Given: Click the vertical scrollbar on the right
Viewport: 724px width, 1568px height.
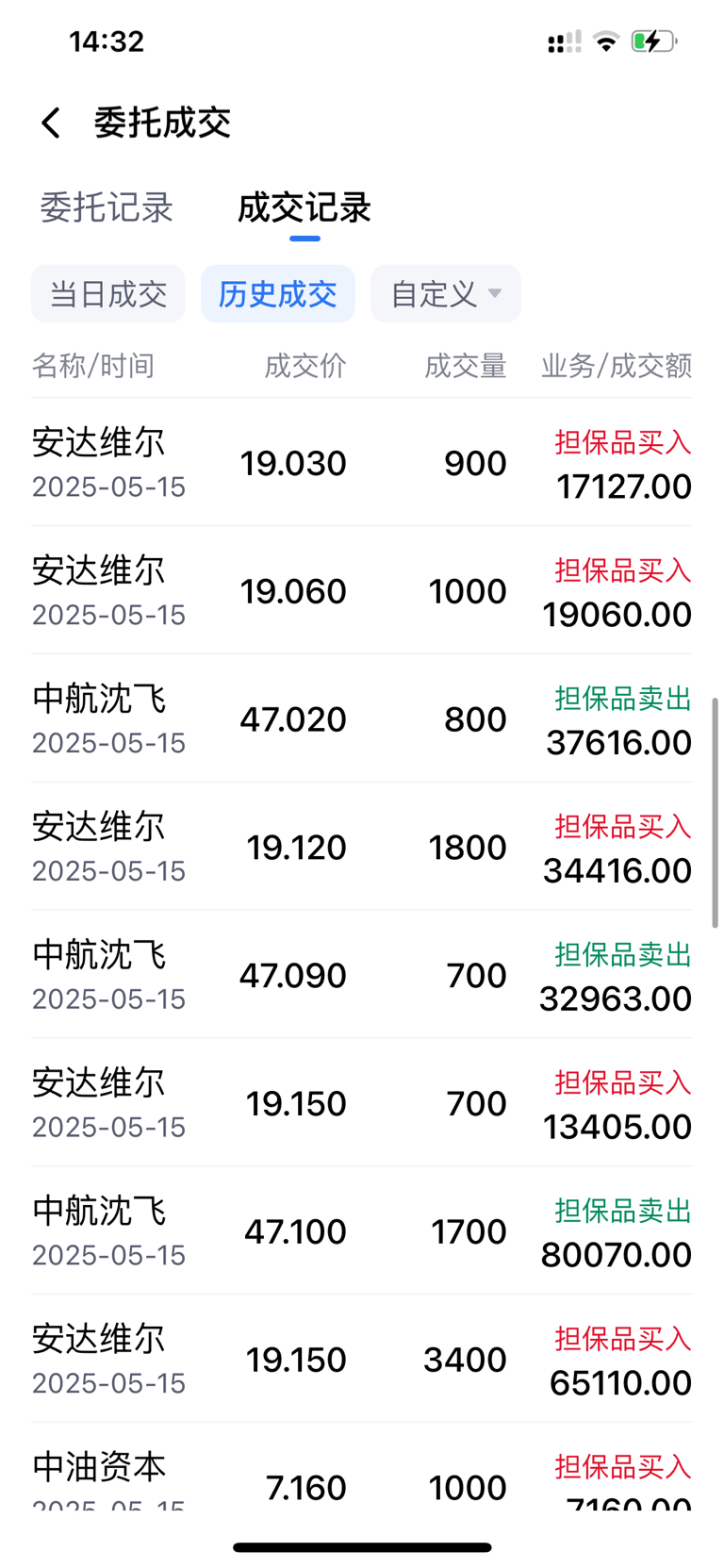Looking at the screenshot, I should 716,813.
